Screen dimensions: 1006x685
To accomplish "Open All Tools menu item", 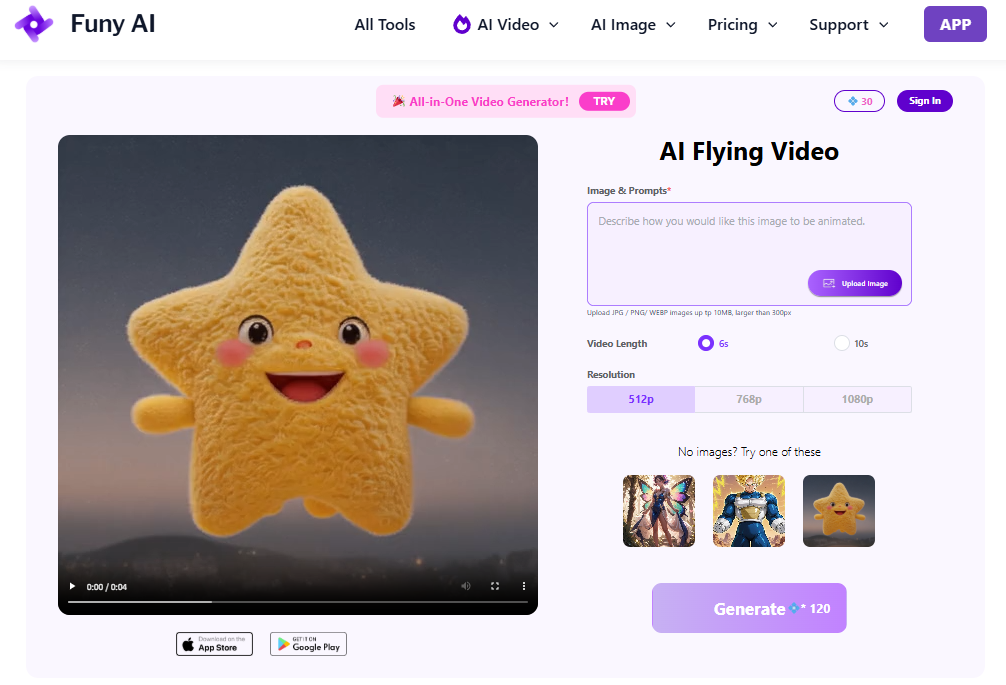I will 385,25.
